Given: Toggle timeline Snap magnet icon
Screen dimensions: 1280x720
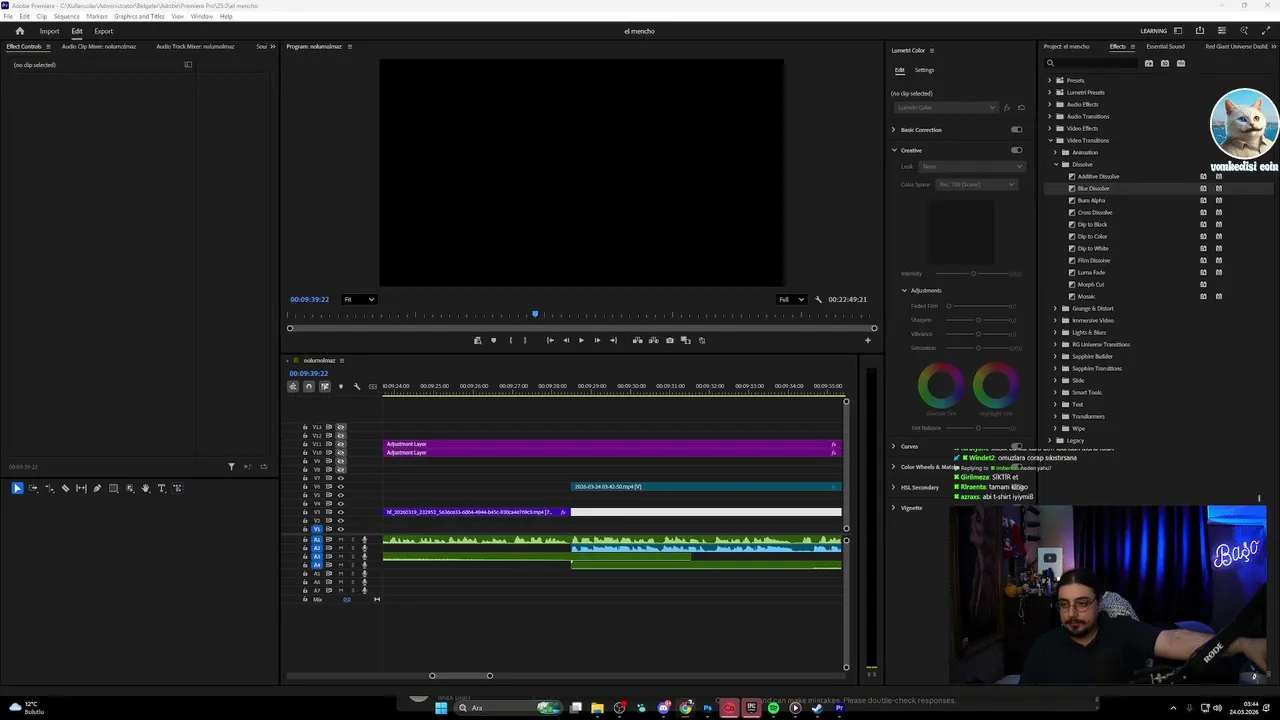Looking at the screenshot, I should pyautogui.click(x=308, y=386).
